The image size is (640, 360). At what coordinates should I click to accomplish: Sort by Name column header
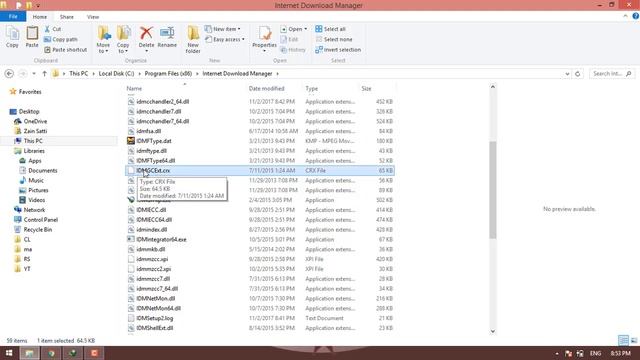tap(134, 88)
